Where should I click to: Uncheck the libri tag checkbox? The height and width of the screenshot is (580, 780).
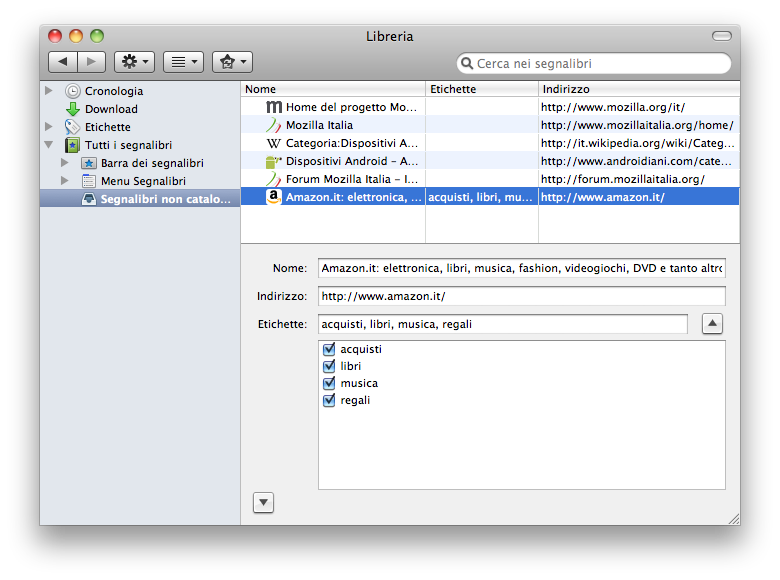329,366
